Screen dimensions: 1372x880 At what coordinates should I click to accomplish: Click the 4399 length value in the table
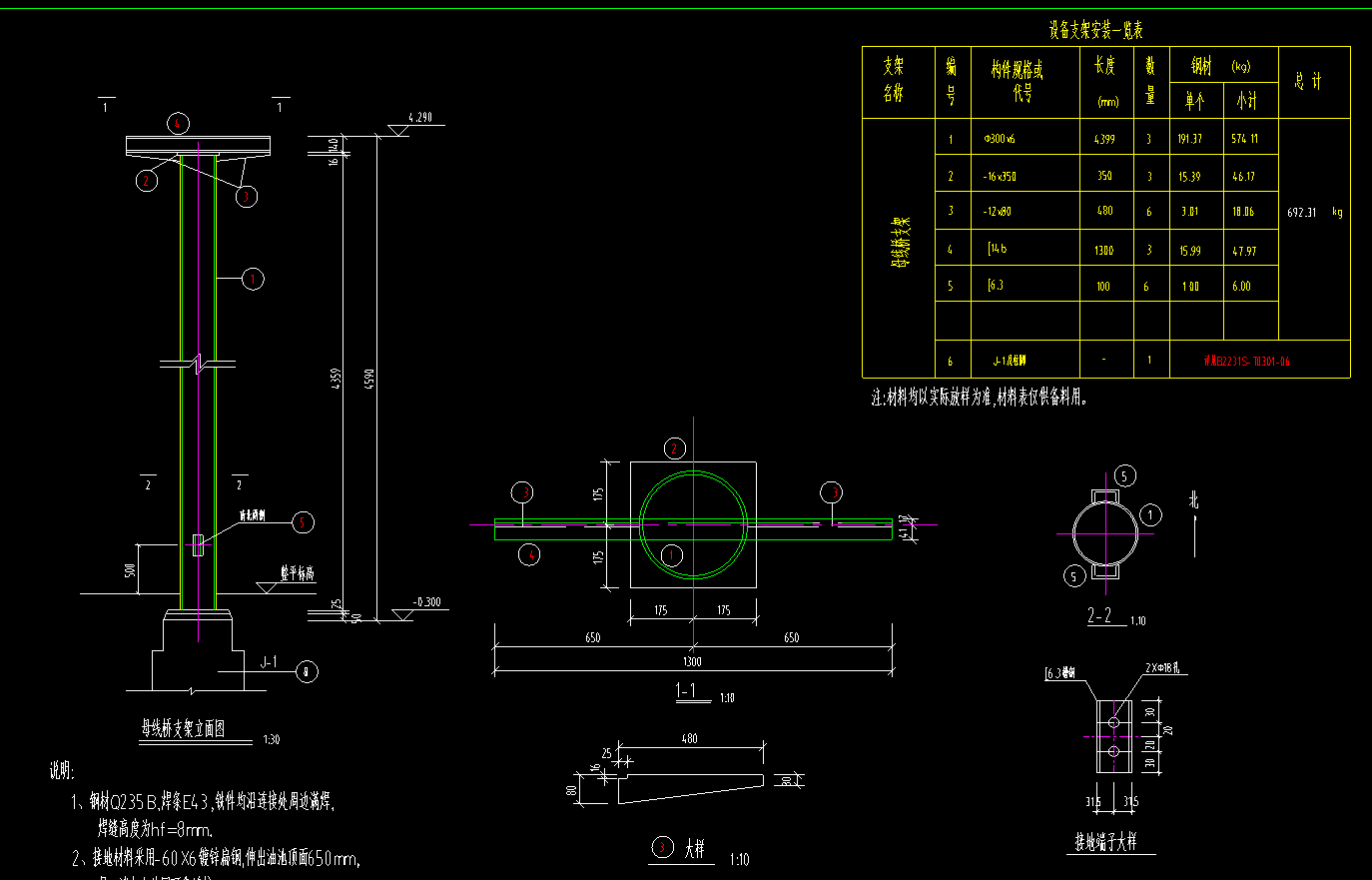(x=1104, y=139)
